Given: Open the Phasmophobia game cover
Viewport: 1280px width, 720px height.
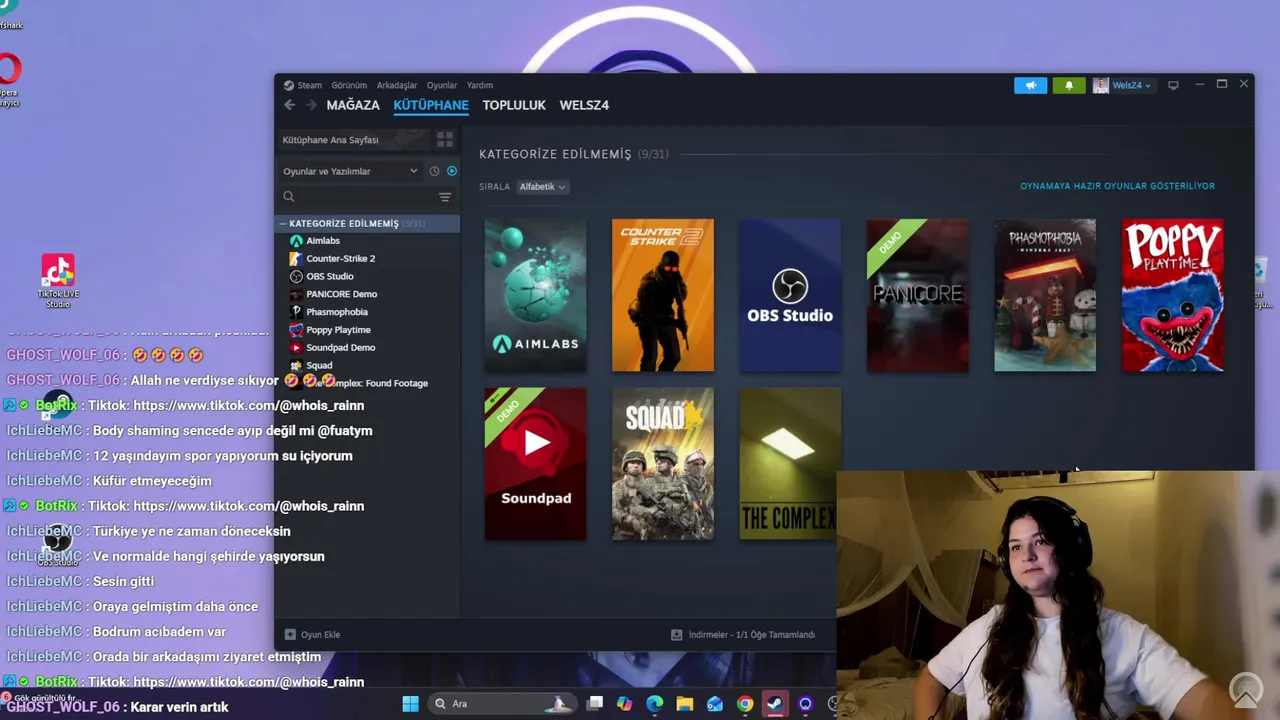Looking at the screenshot, I should pos(1045,295).
